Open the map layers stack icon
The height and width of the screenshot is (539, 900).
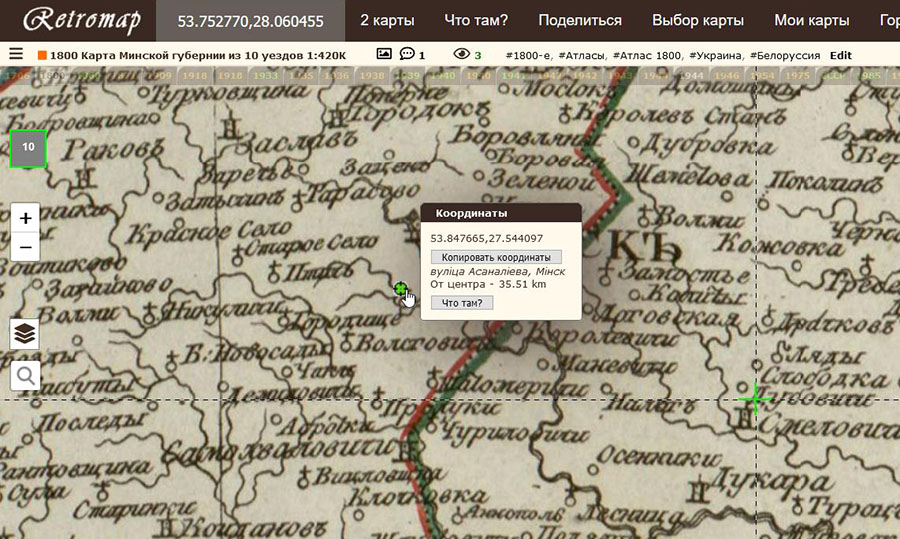(x=25, y=334)
